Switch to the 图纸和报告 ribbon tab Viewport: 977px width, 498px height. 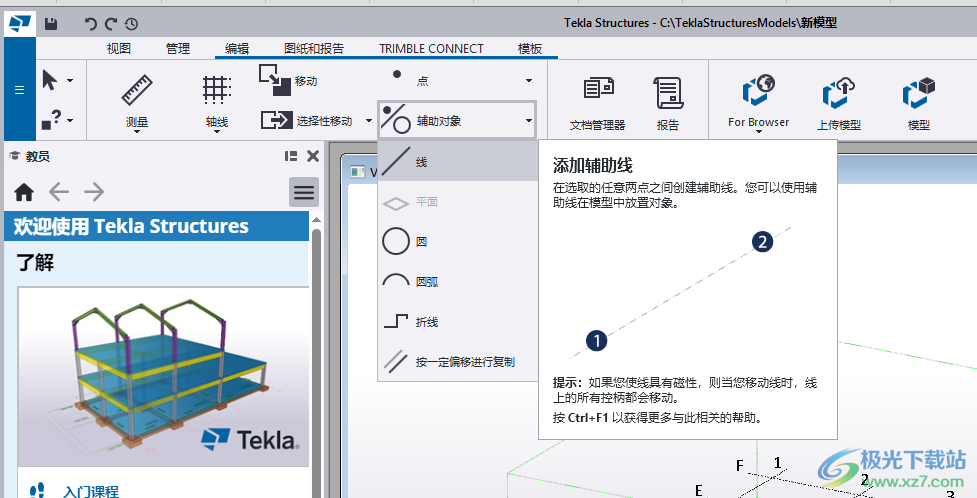click(x=313, y=49)
